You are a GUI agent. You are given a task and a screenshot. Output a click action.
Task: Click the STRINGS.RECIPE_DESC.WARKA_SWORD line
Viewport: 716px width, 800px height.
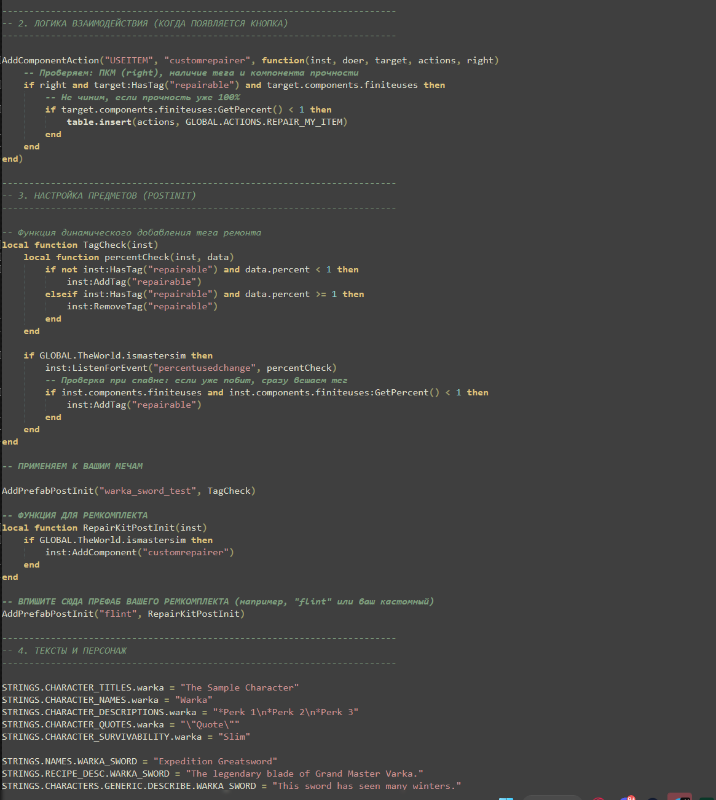click(212, 773)
